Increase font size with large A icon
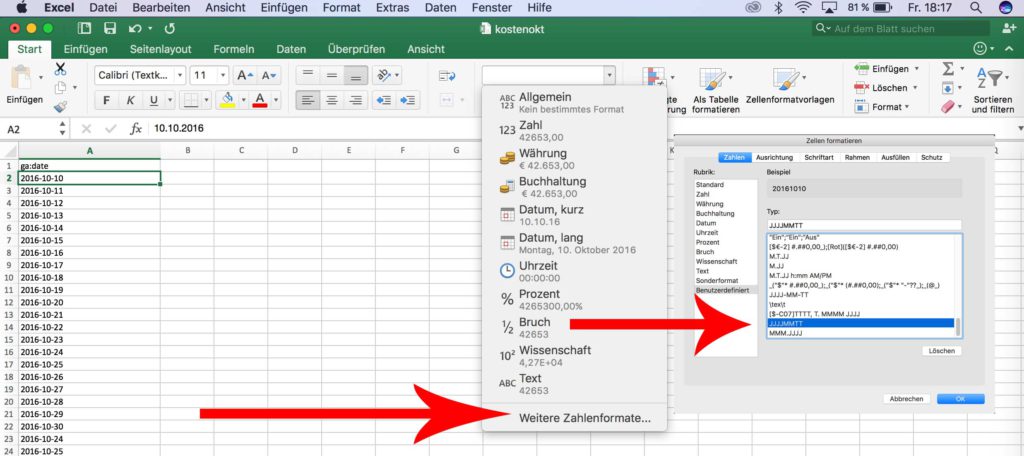The width and height of the screenshot is (1024, 456). pyautogui.click(x=246, y=75)
